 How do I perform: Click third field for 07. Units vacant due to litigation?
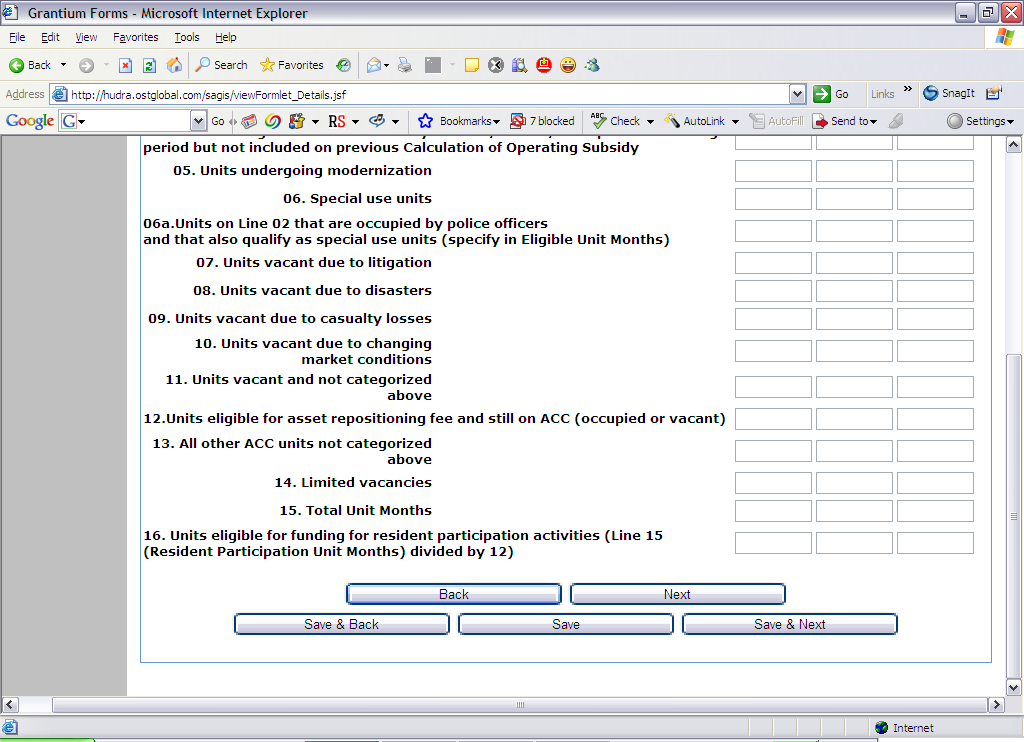pos(935,263)
